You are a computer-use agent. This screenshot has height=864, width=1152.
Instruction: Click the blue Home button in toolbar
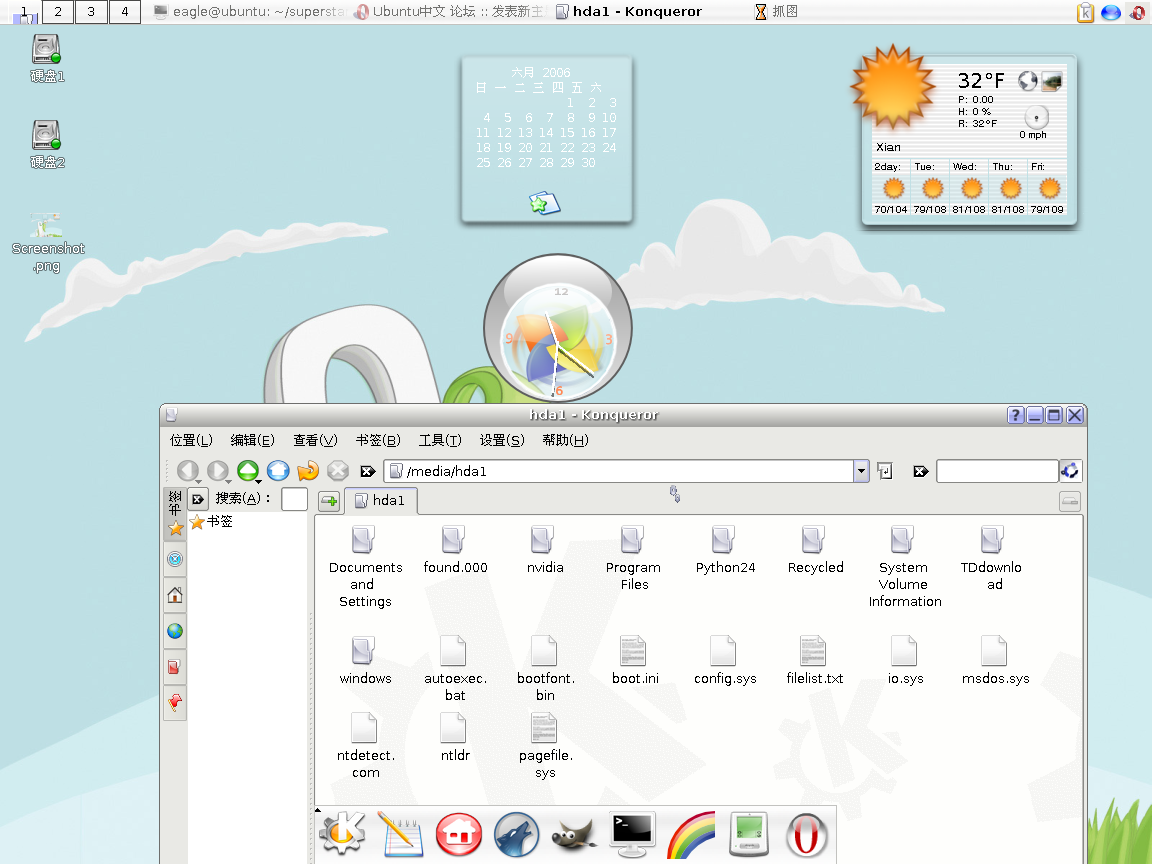coord(278,470)
